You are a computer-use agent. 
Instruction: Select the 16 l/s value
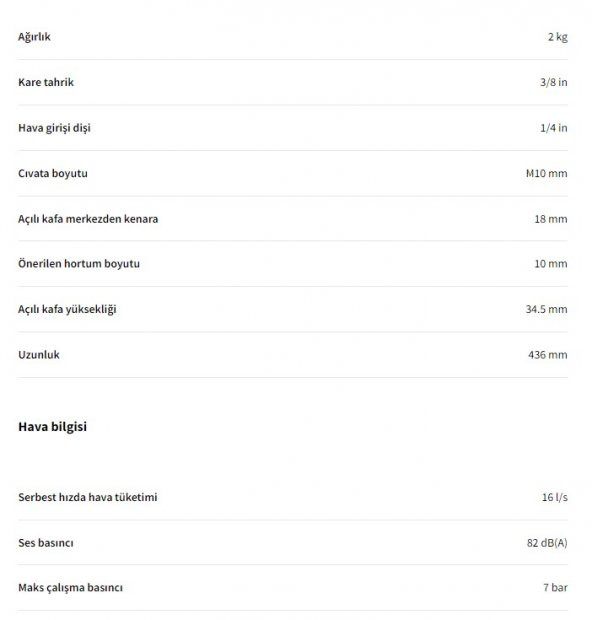tap(554, 497)
